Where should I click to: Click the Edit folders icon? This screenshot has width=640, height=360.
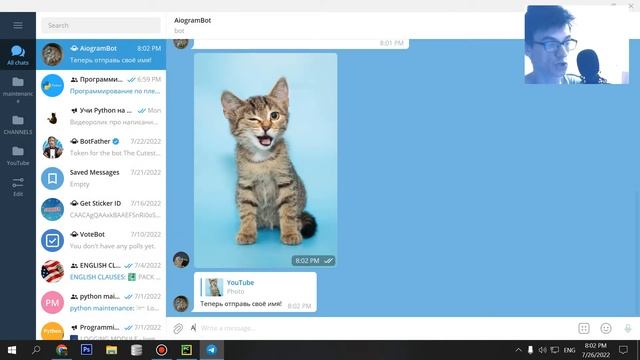click(x=18, y=187)
